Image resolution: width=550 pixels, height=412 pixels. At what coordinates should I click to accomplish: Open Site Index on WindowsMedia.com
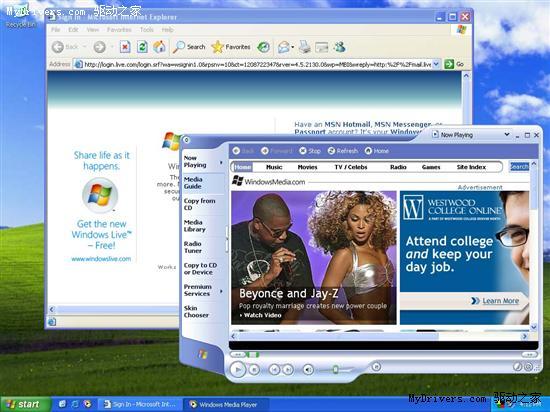pyautogui.click(x=471, y=167)
